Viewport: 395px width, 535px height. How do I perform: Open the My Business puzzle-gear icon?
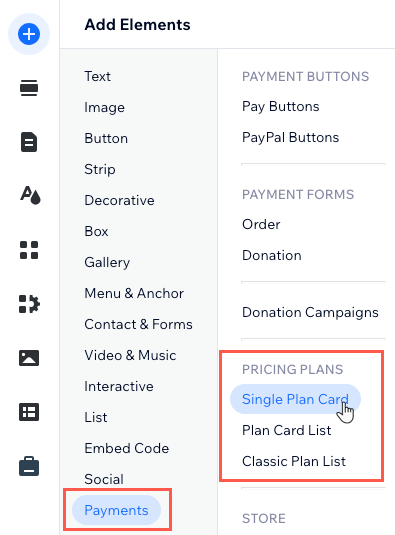pyautogui.click(x=29, y=304)
